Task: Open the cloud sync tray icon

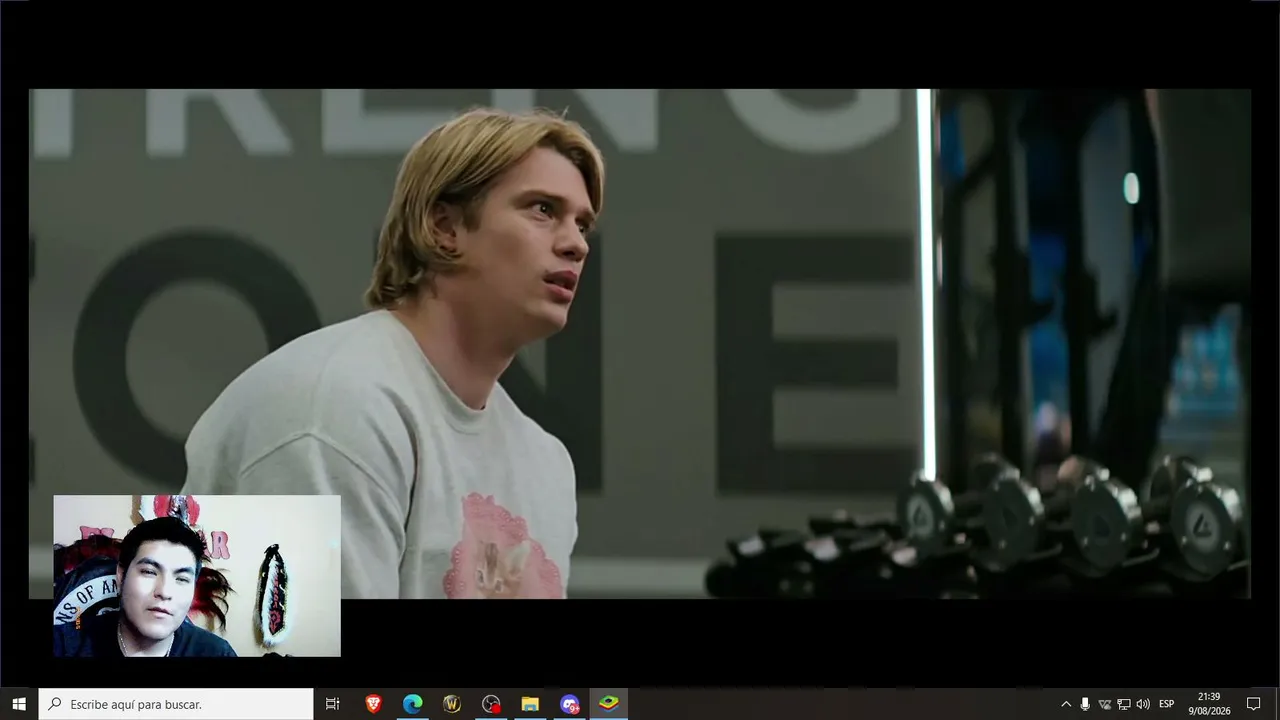Action: coord(1104,704)
